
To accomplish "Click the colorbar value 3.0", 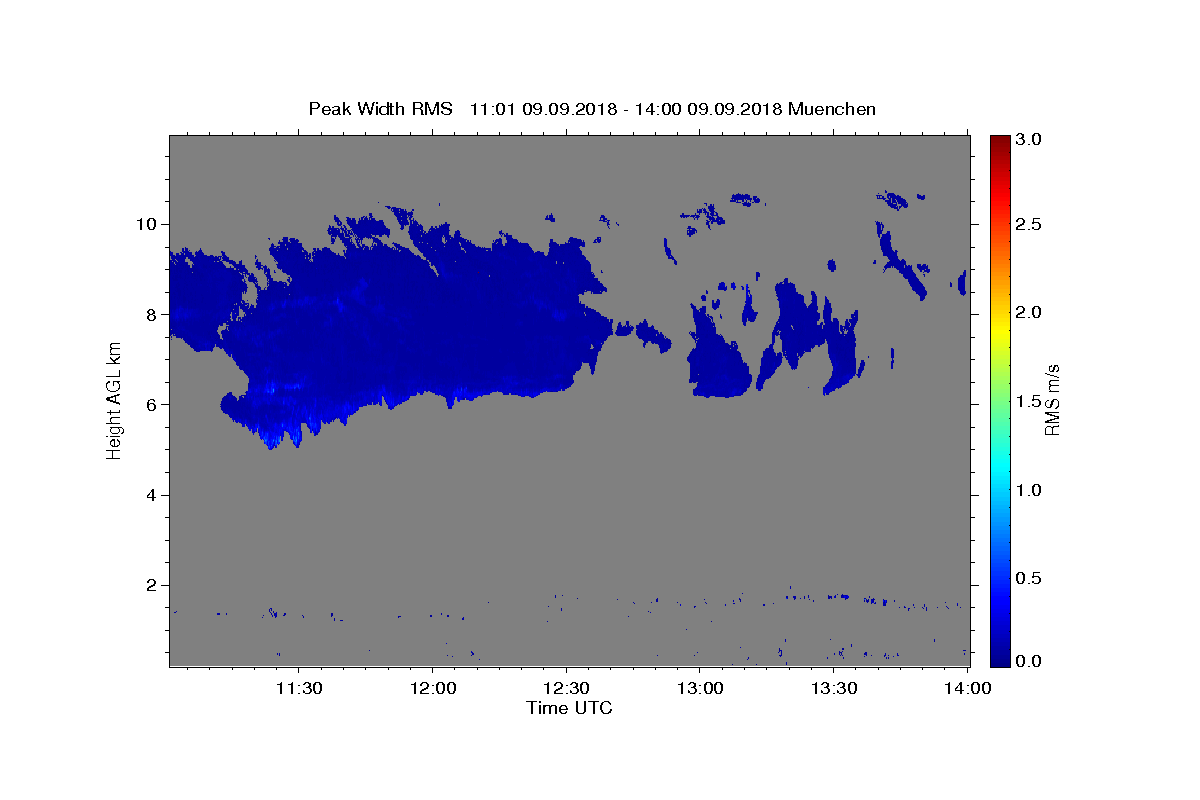I will click(1029, 140).
